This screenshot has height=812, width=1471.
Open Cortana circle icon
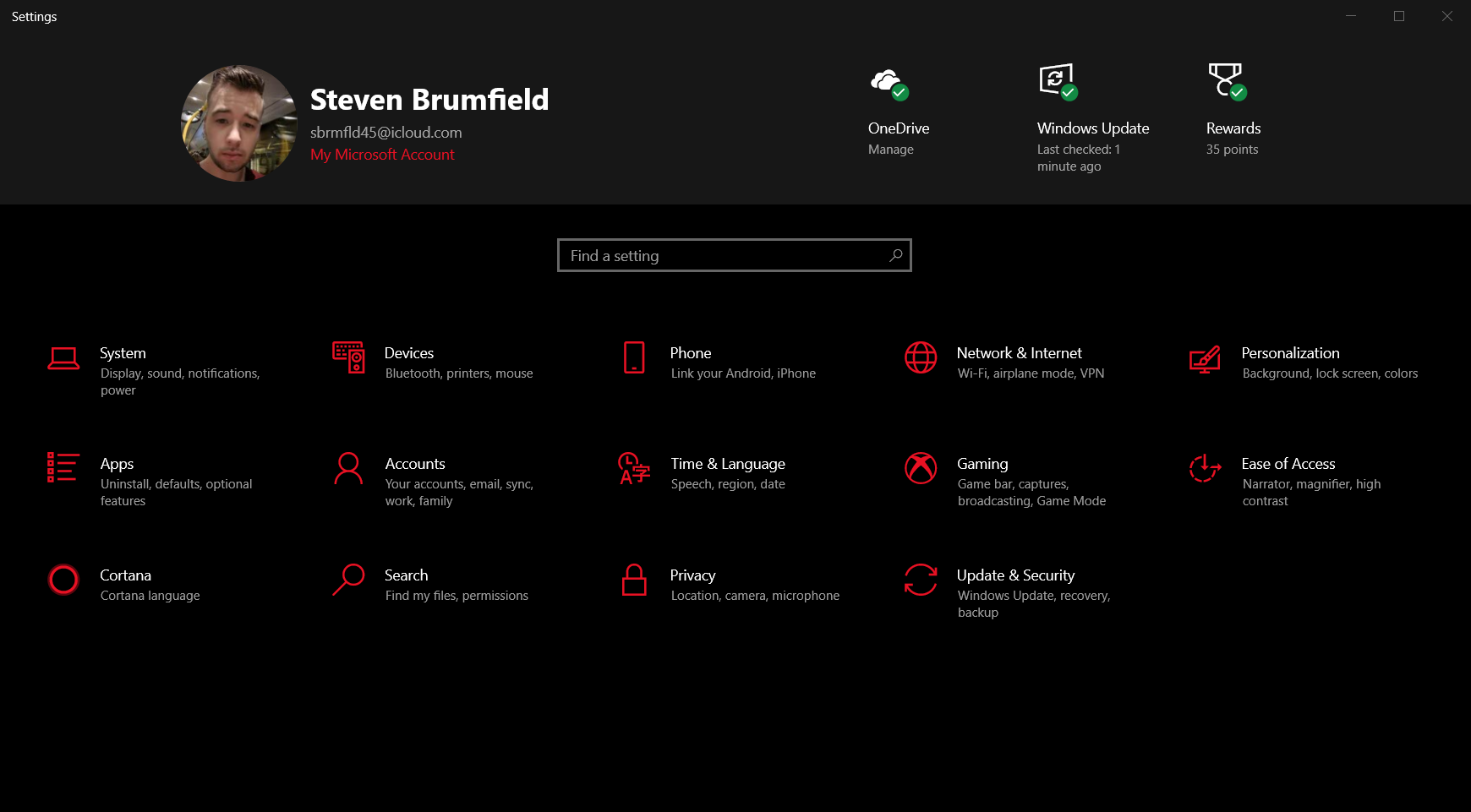(x=63, y=580)
